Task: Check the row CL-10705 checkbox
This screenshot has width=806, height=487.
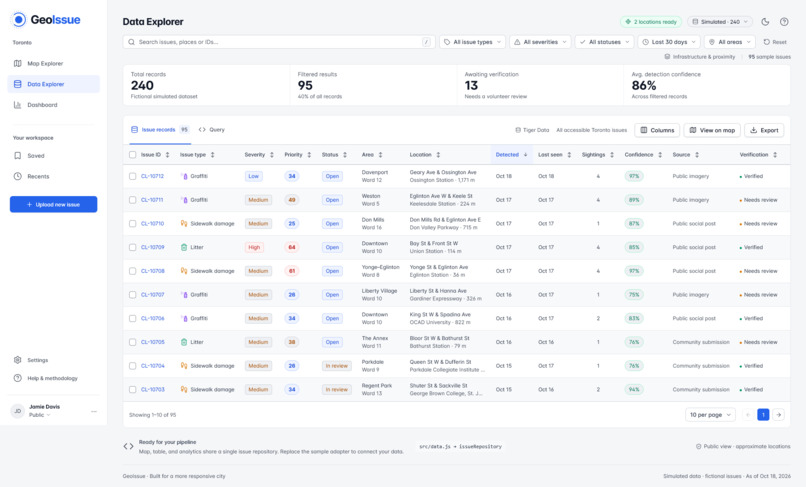Action: [x=132, y=342]
